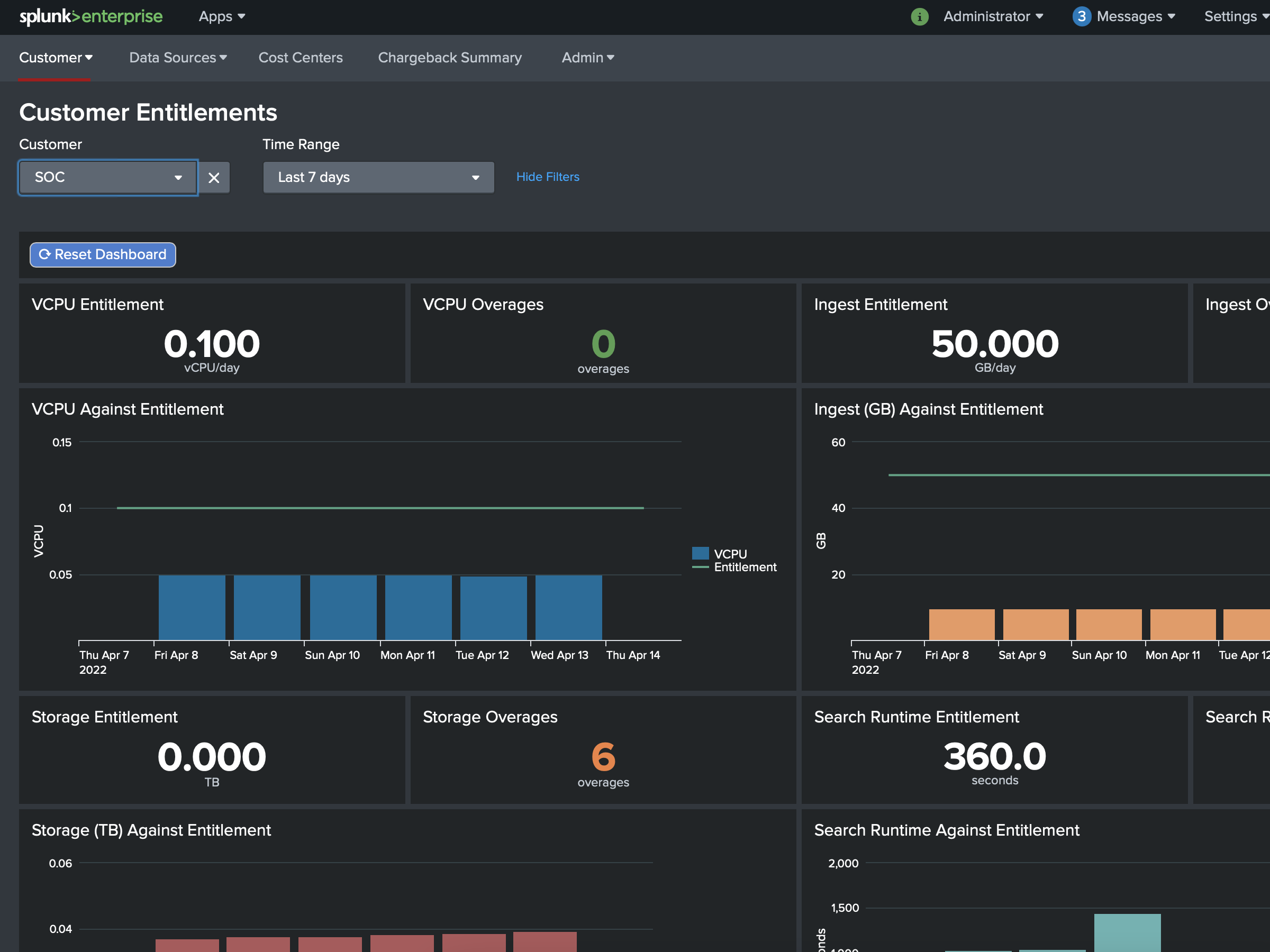Click the VCPU Overages value 0
Viewport: 1270px width, 952px height.
click(603, 344)
